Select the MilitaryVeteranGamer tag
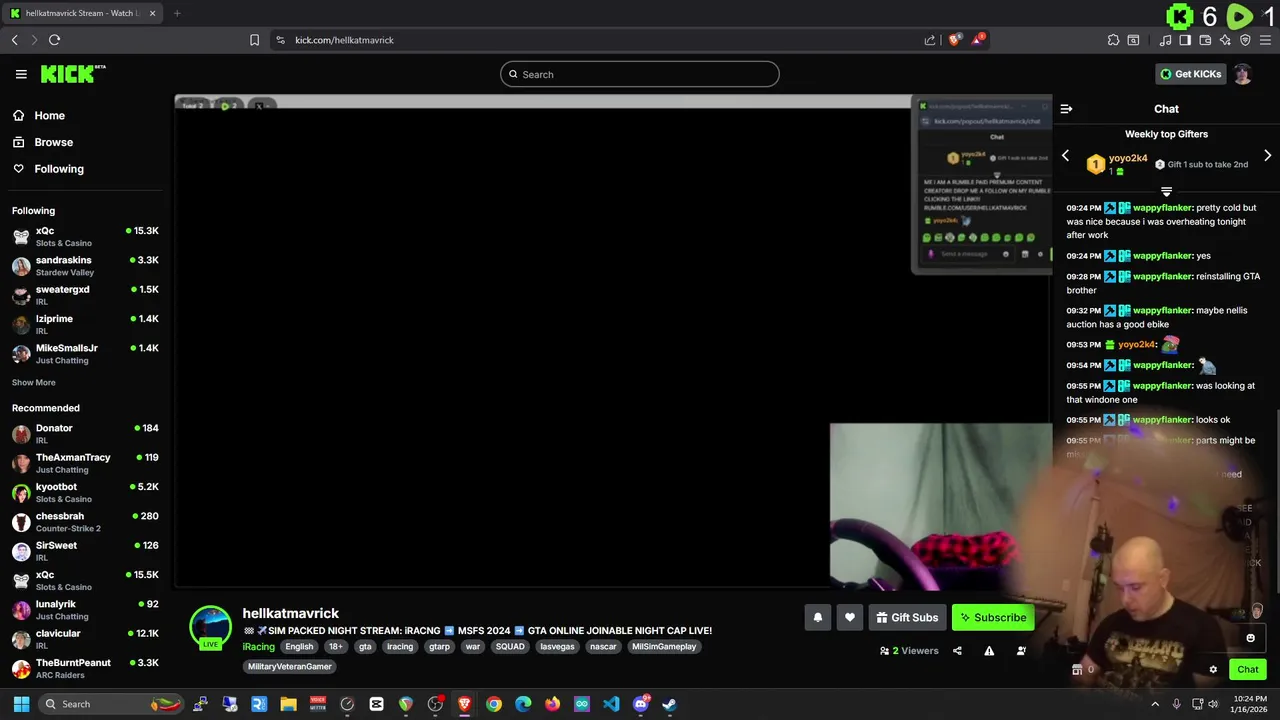Viewport: 1280px width, 720px height. pyautogui.click(x=289, y=667)
